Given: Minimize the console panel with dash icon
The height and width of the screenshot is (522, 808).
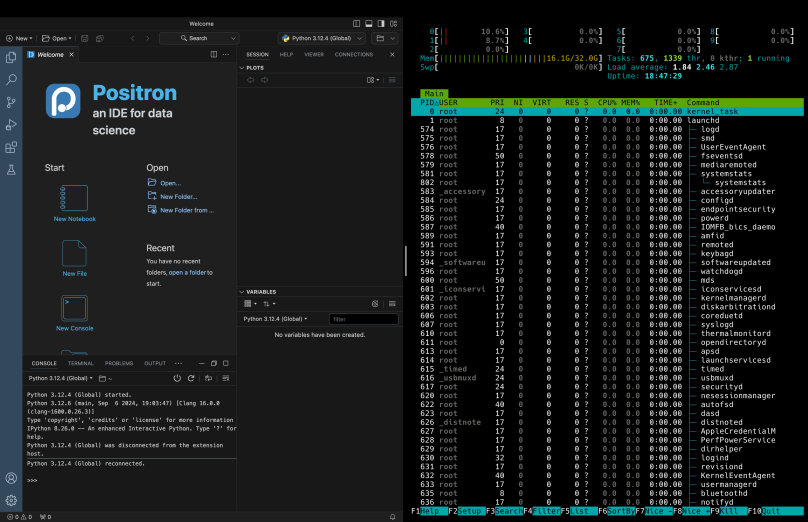Looking at the screenshot, I should pyautogui.click(x=201, y=363).
